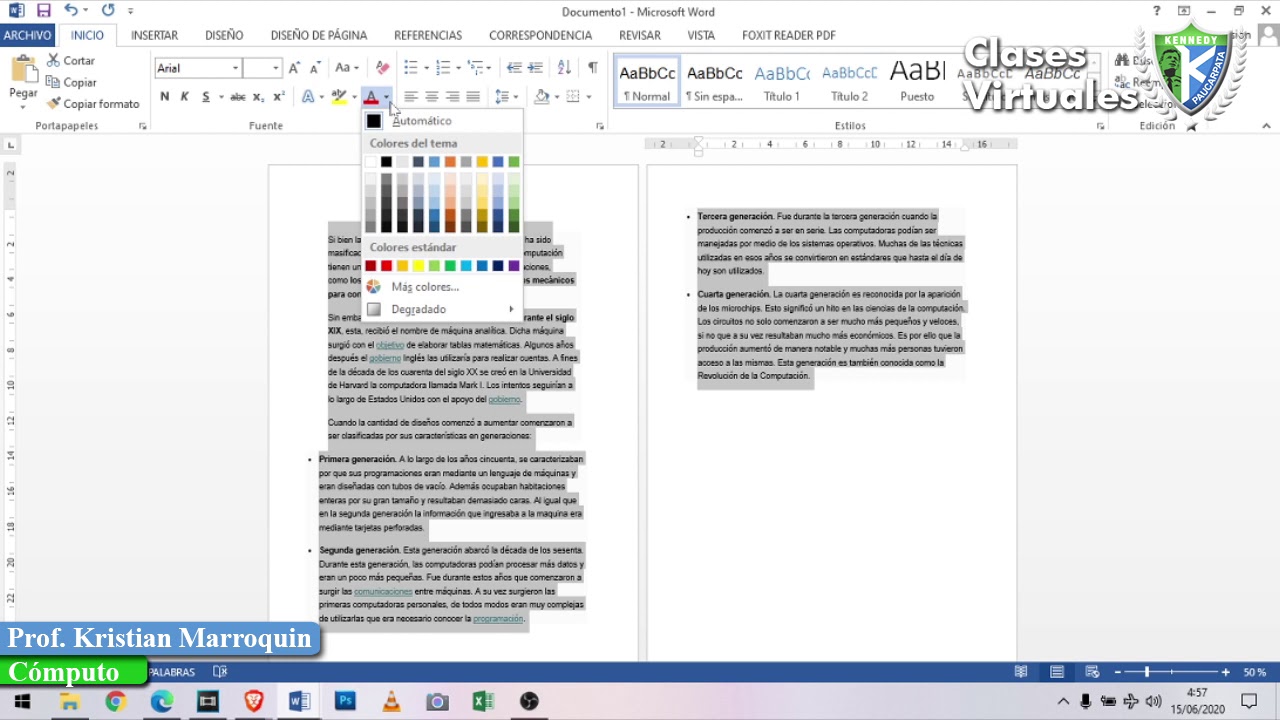This screenshot has height=720, width=1280.
Task: Toggle italic K formatting
Action: (185, 97)
